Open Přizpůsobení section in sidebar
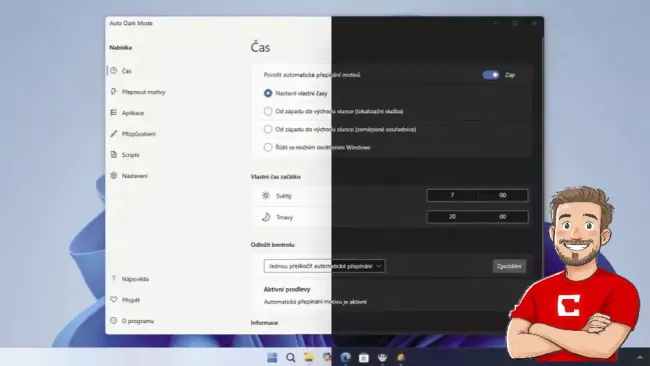This screenshot has height=366, width=650. [138, 134]
